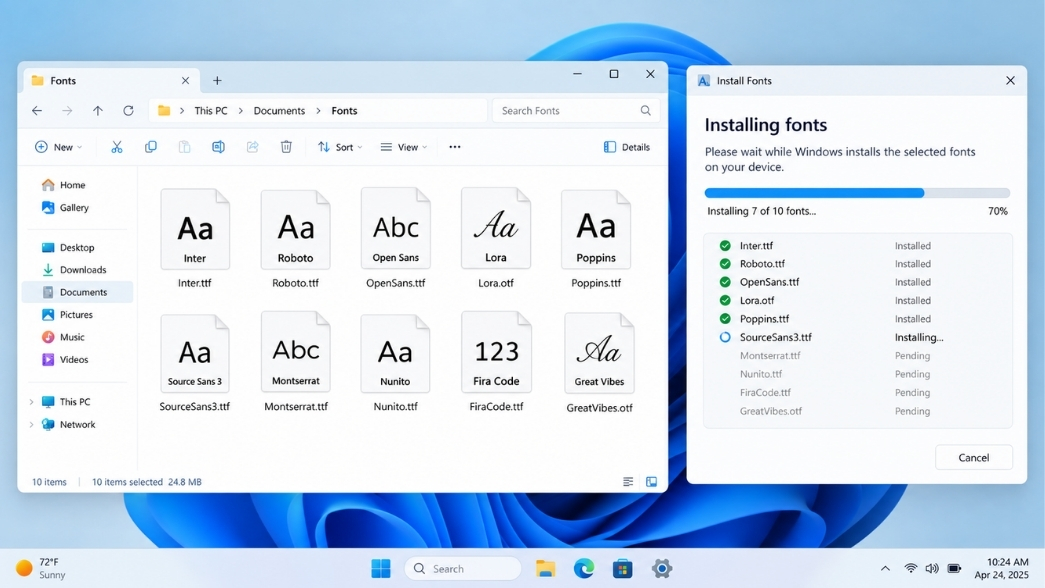Viewport: 1045px width, 588px height.
Task: Click the Copy icon in toolbar
Action: click(x=151, y=147)
